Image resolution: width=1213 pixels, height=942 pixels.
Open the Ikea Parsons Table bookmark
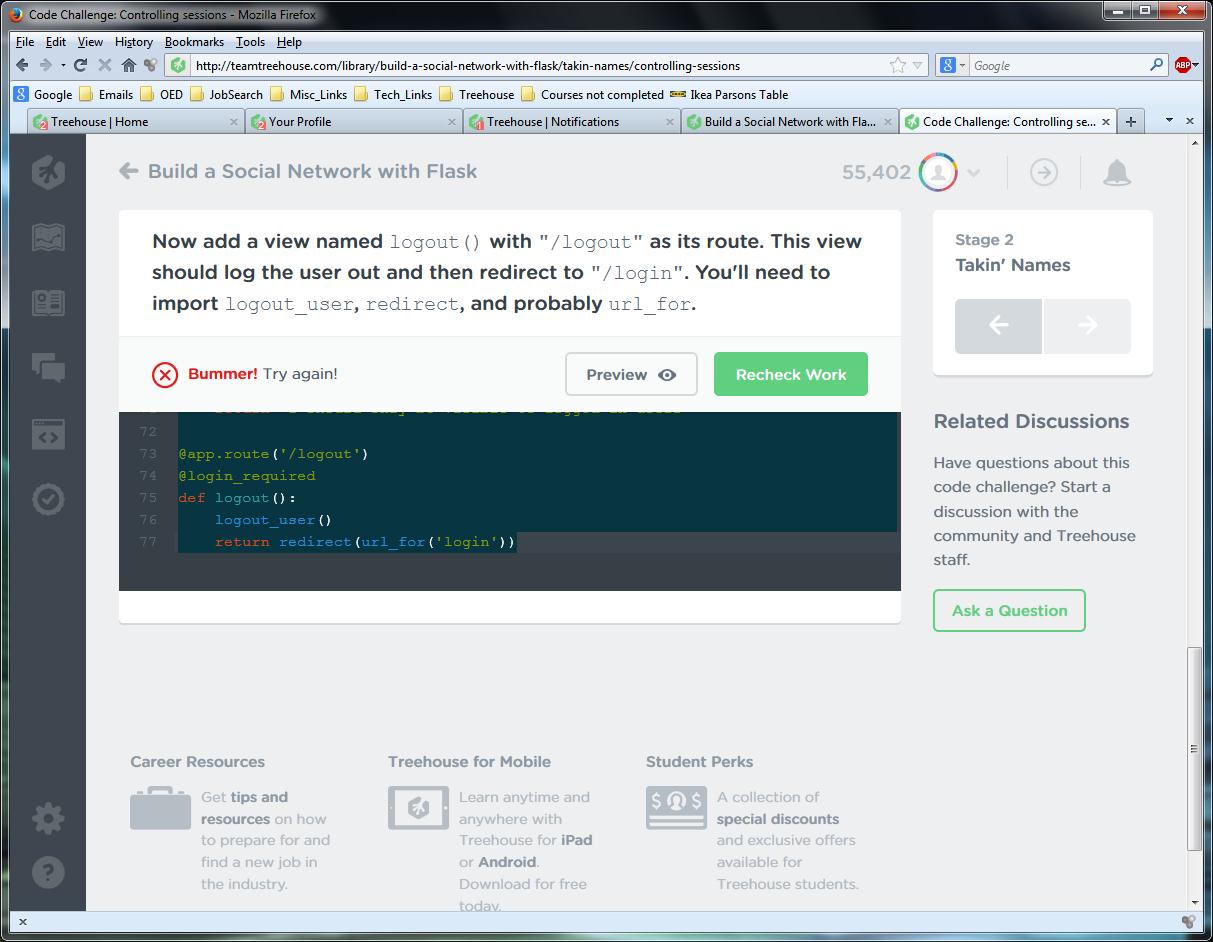(x=729, y=94)
